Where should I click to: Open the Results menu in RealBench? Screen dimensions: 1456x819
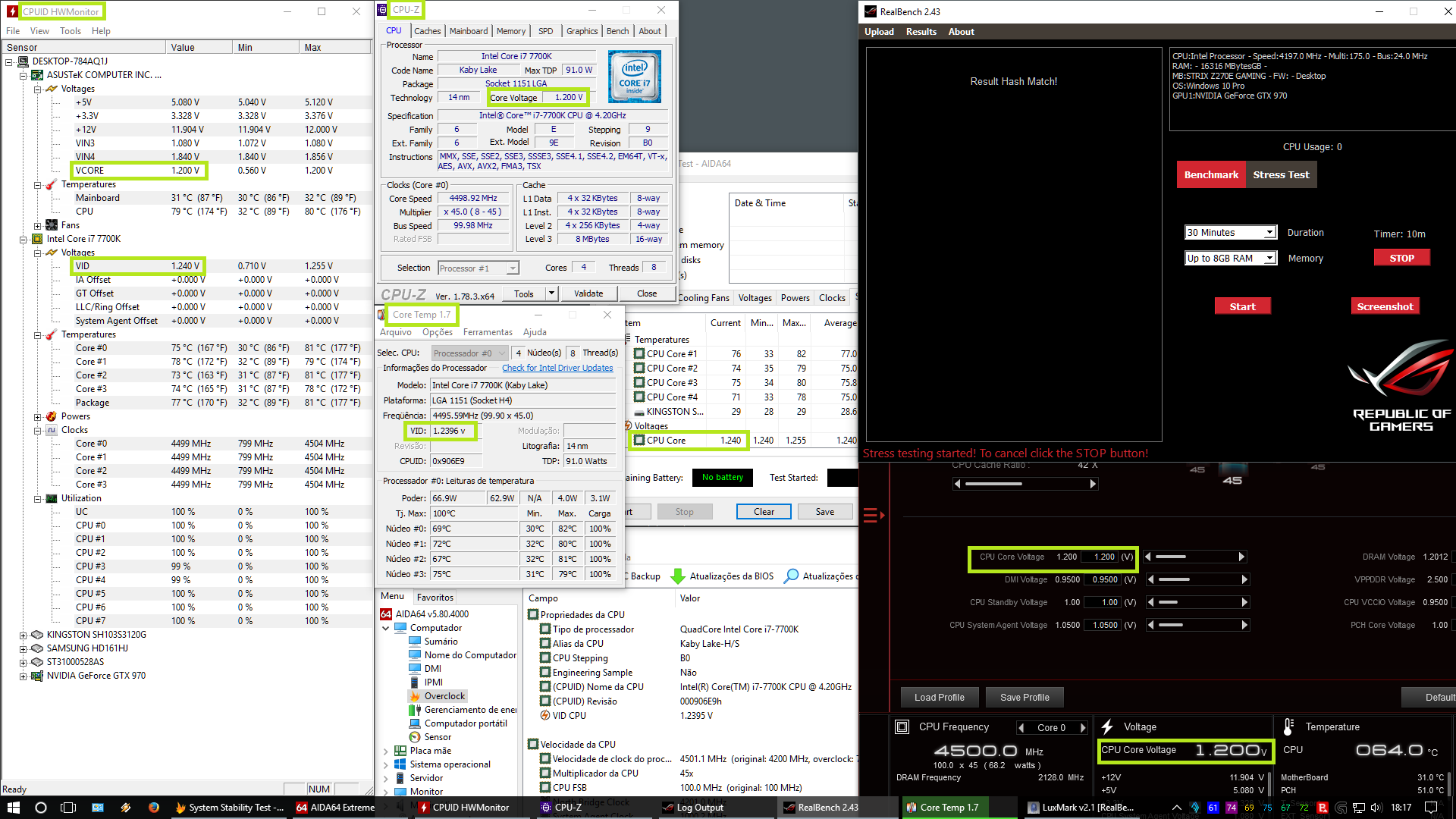pyautogui.click(x=921, y=32)
